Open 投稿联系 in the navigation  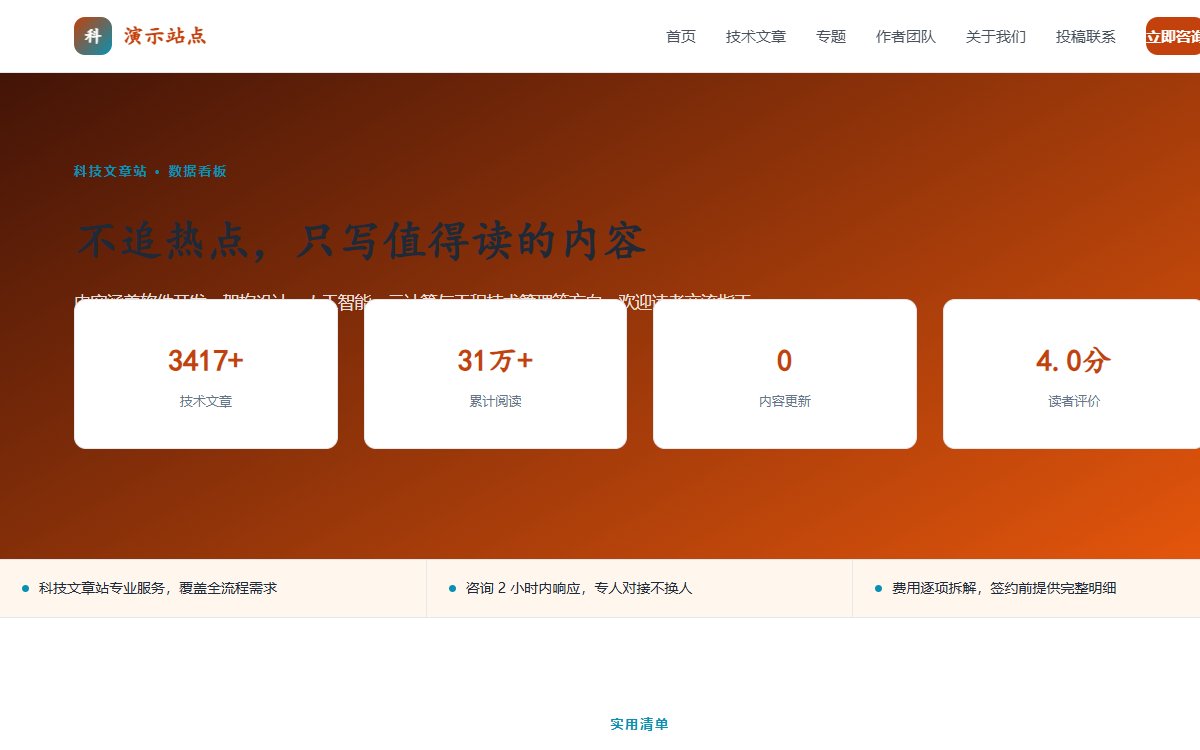[1086, 36]
